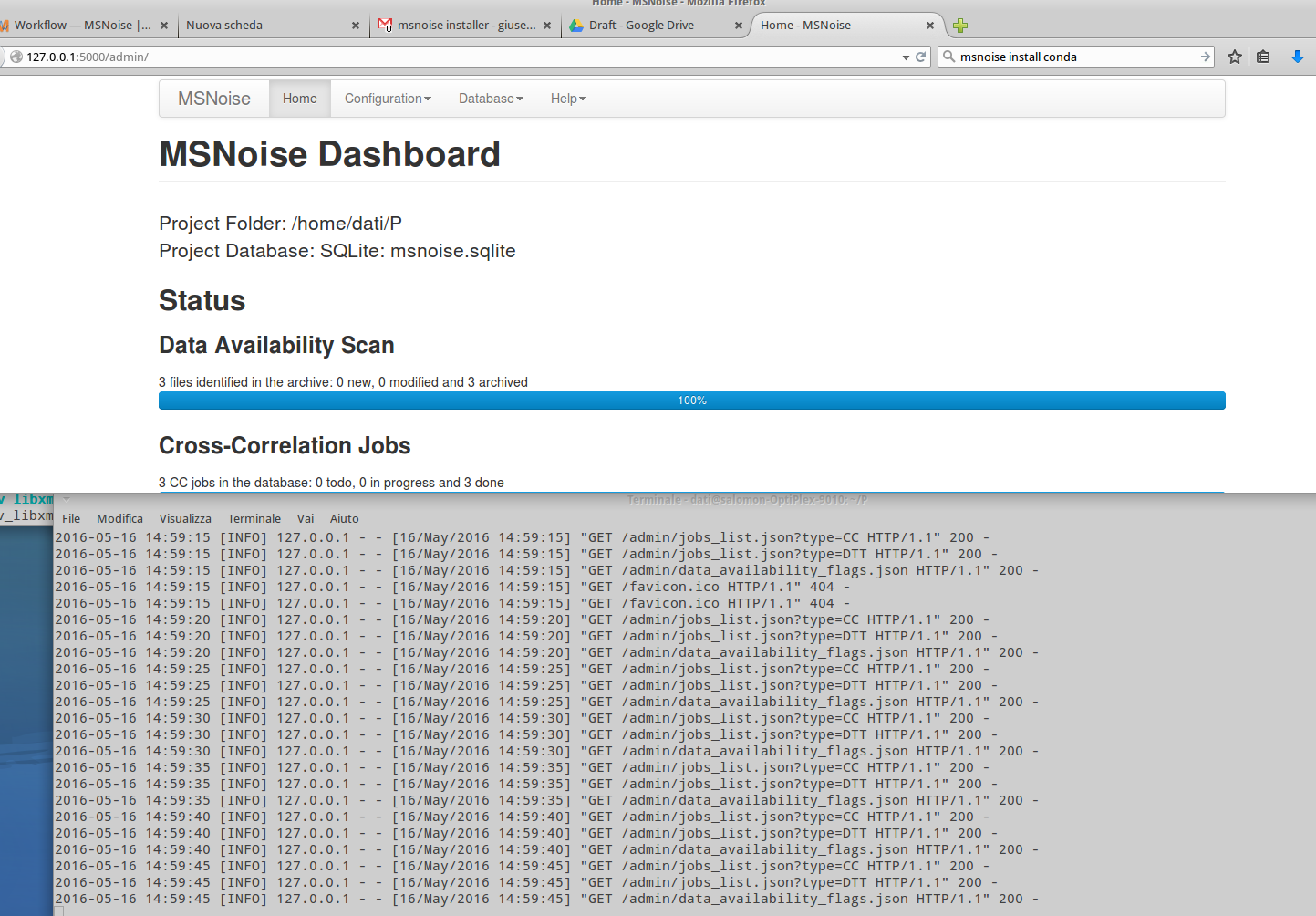Click the site identity globe icon
Image resolution: width=1316 pixels, height=916 pixels.
click(16, 57)
